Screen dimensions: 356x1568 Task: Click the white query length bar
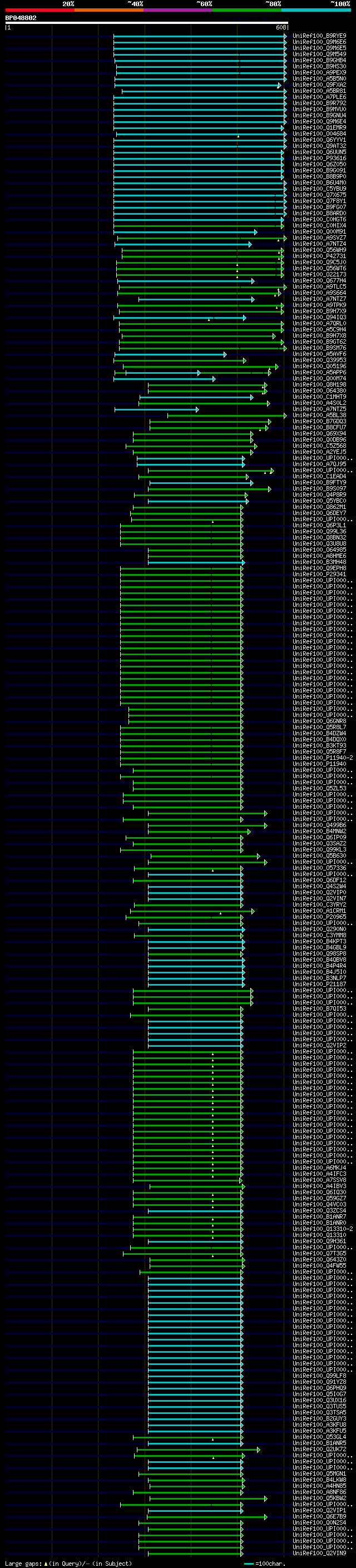pyautogui.click(x=147, y=22)
